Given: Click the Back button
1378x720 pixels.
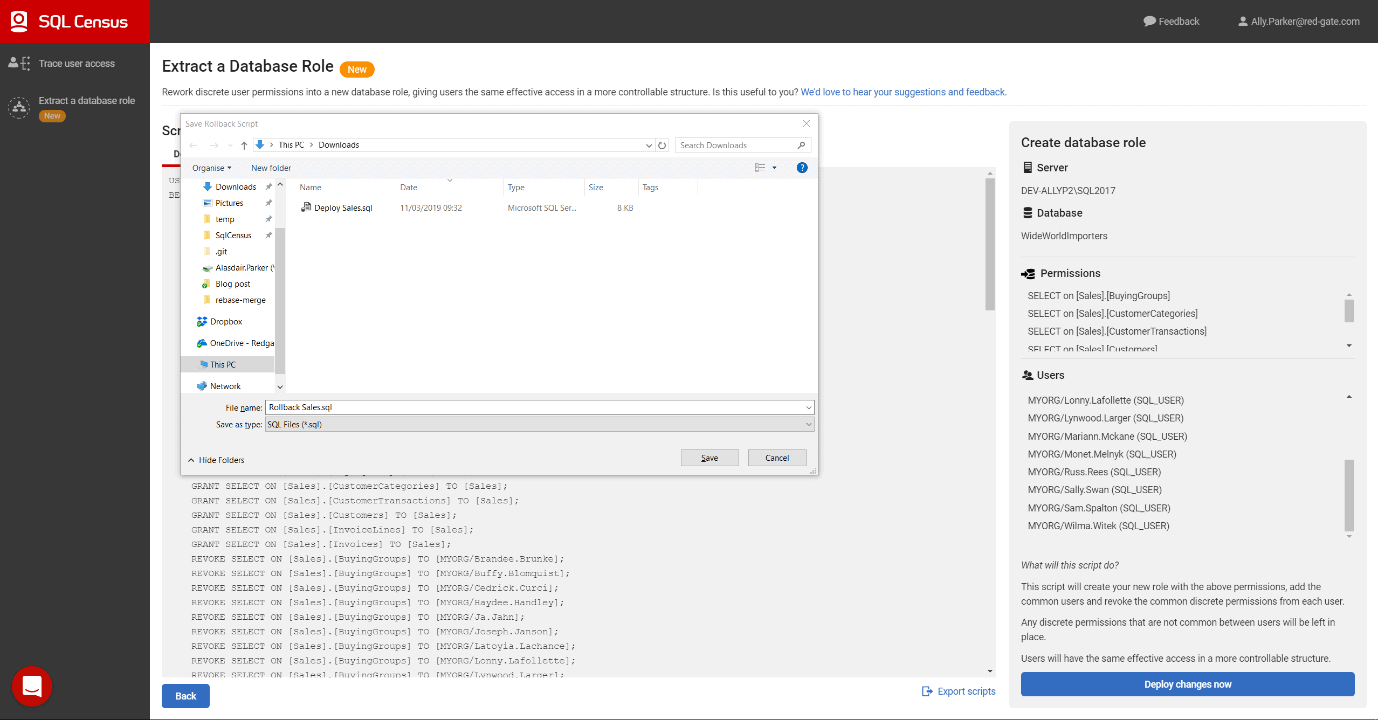Looking at the screenshot, I should click(x=186, y=696).
